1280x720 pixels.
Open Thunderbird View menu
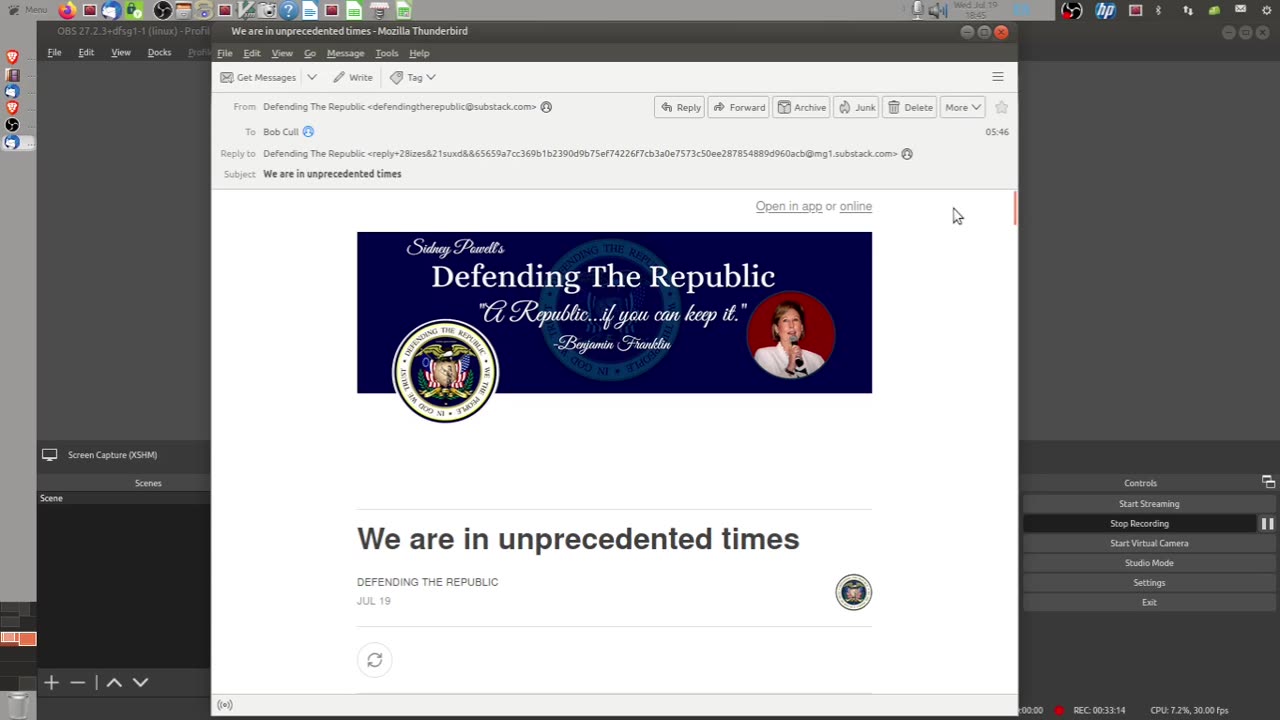click(x=282, y=53)
